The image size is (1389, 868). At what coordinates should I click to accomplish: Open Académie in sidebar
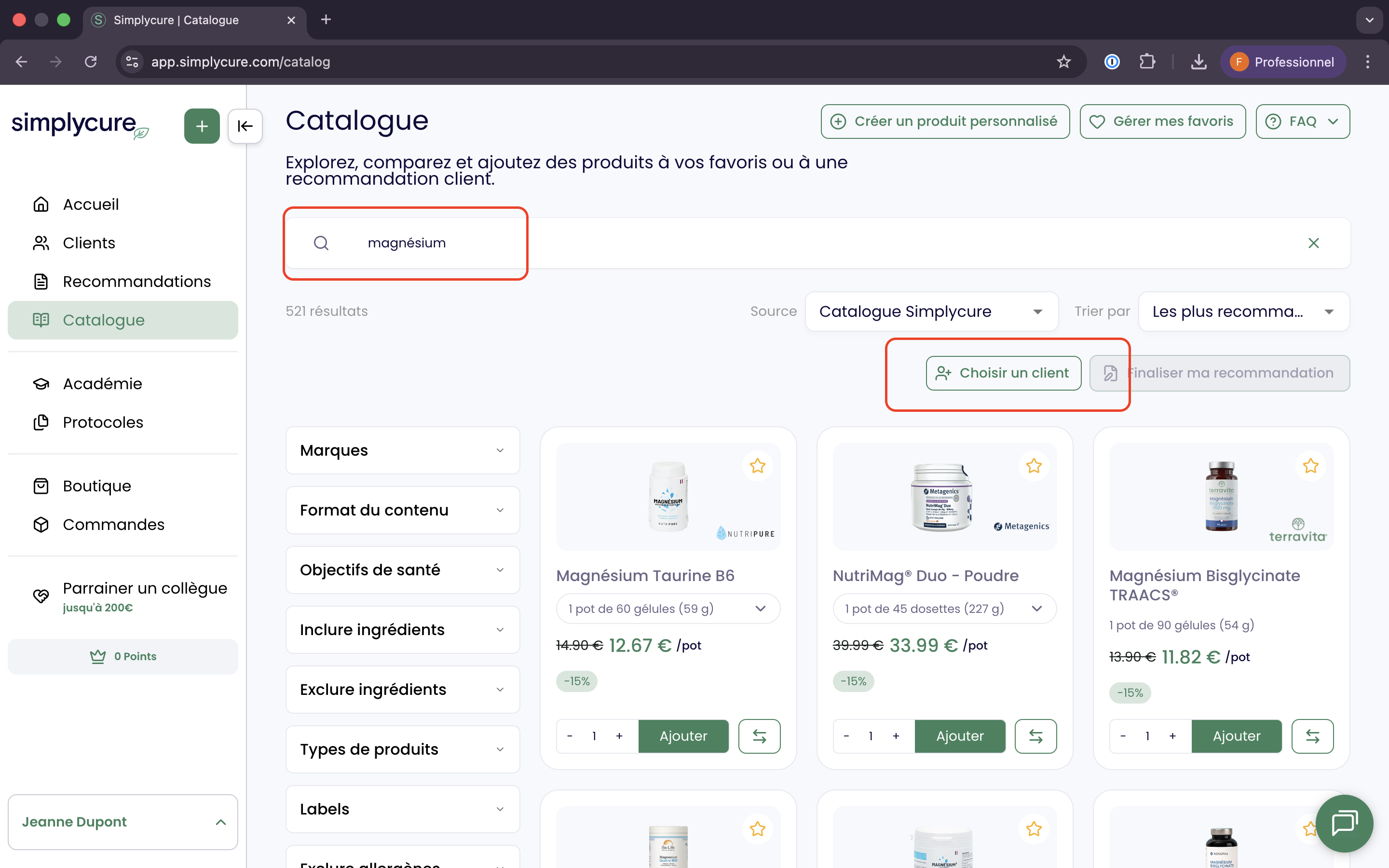point(123,383)
